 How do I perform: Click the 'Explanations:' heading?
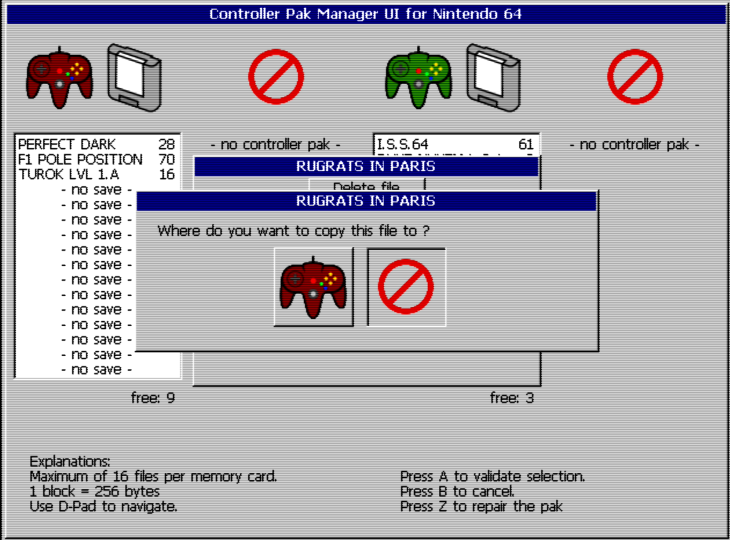(x=70, y=461)
